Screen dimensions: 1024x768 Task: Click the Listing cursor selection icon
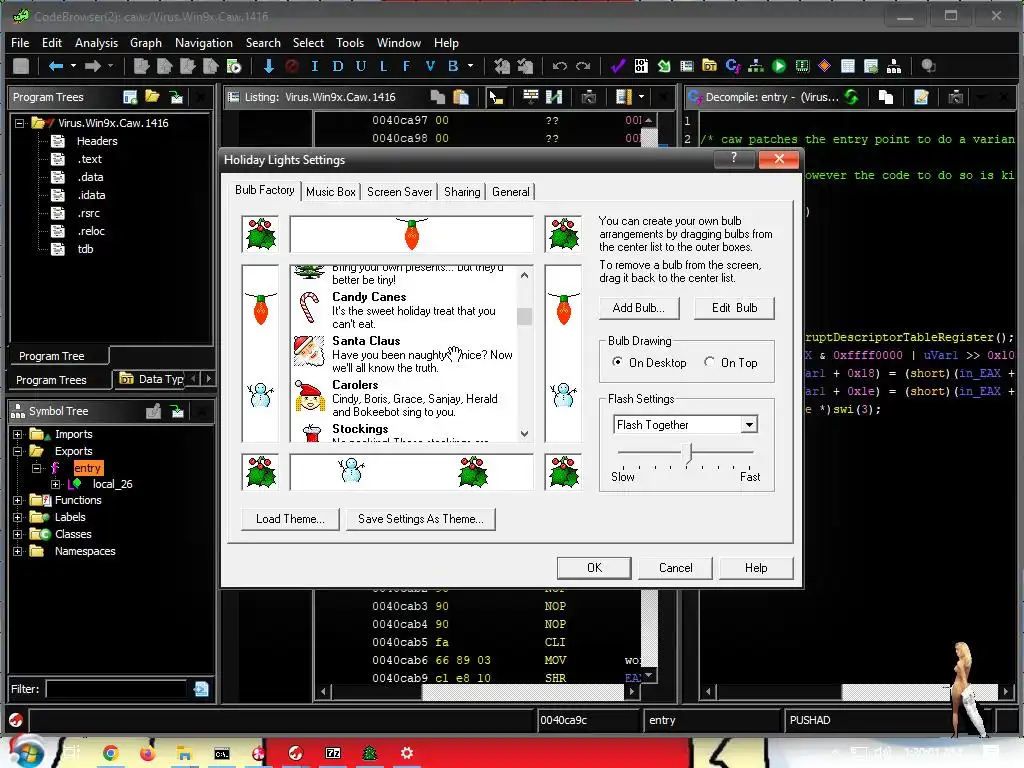pos(496,97)
